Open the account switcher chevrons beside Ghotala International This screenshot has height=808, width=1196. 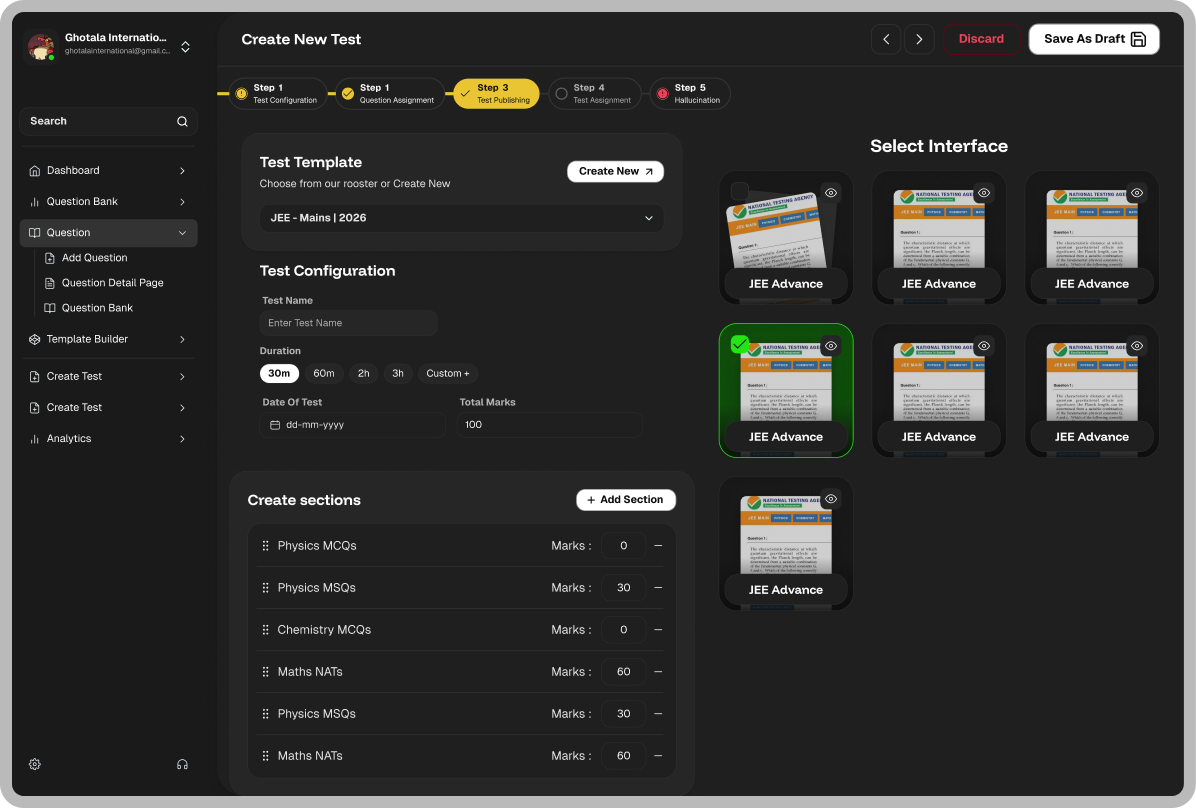pyautogui.click(x=185, y=47)
